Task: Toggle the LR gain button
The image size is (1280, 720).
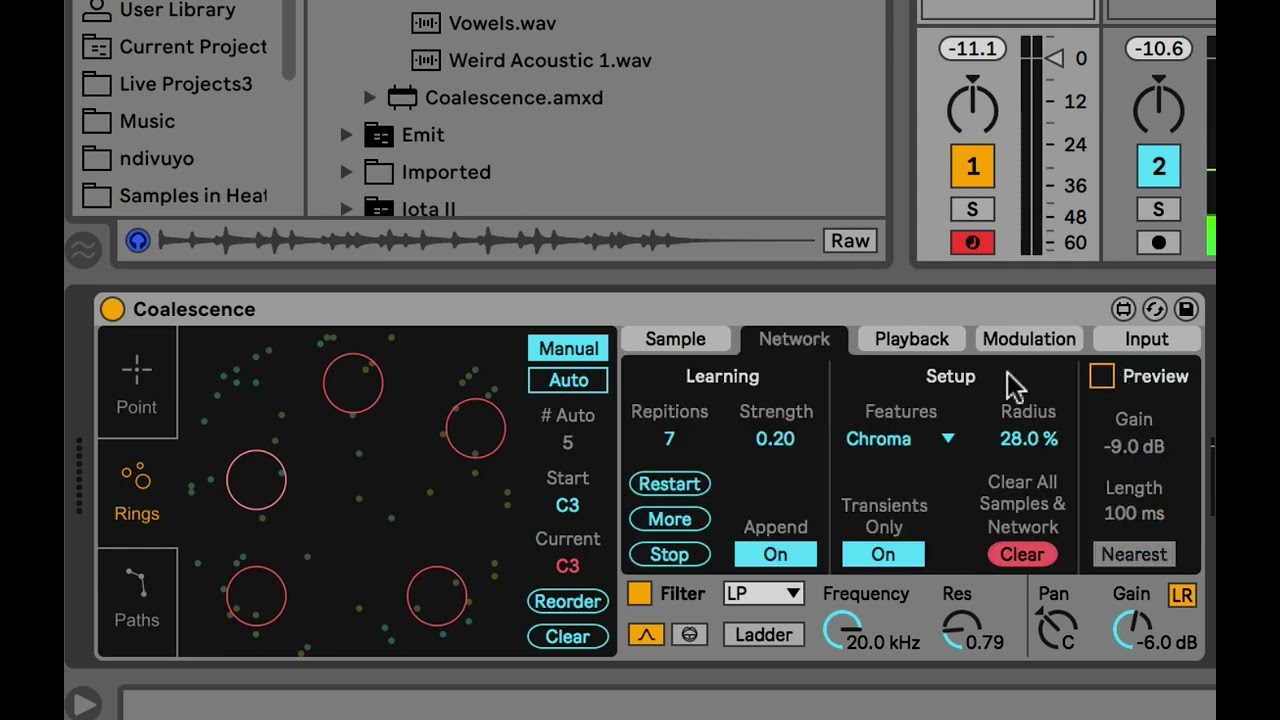Action: point(1182,595)
